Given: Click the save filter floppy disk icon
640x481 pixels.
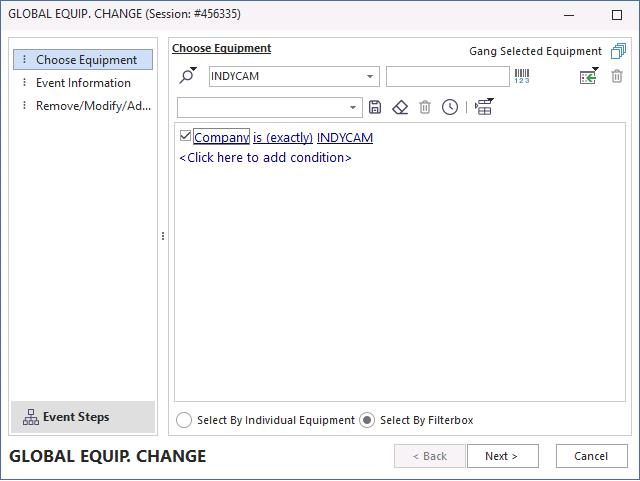Looking at the screenshot, I should coord(375,107).
